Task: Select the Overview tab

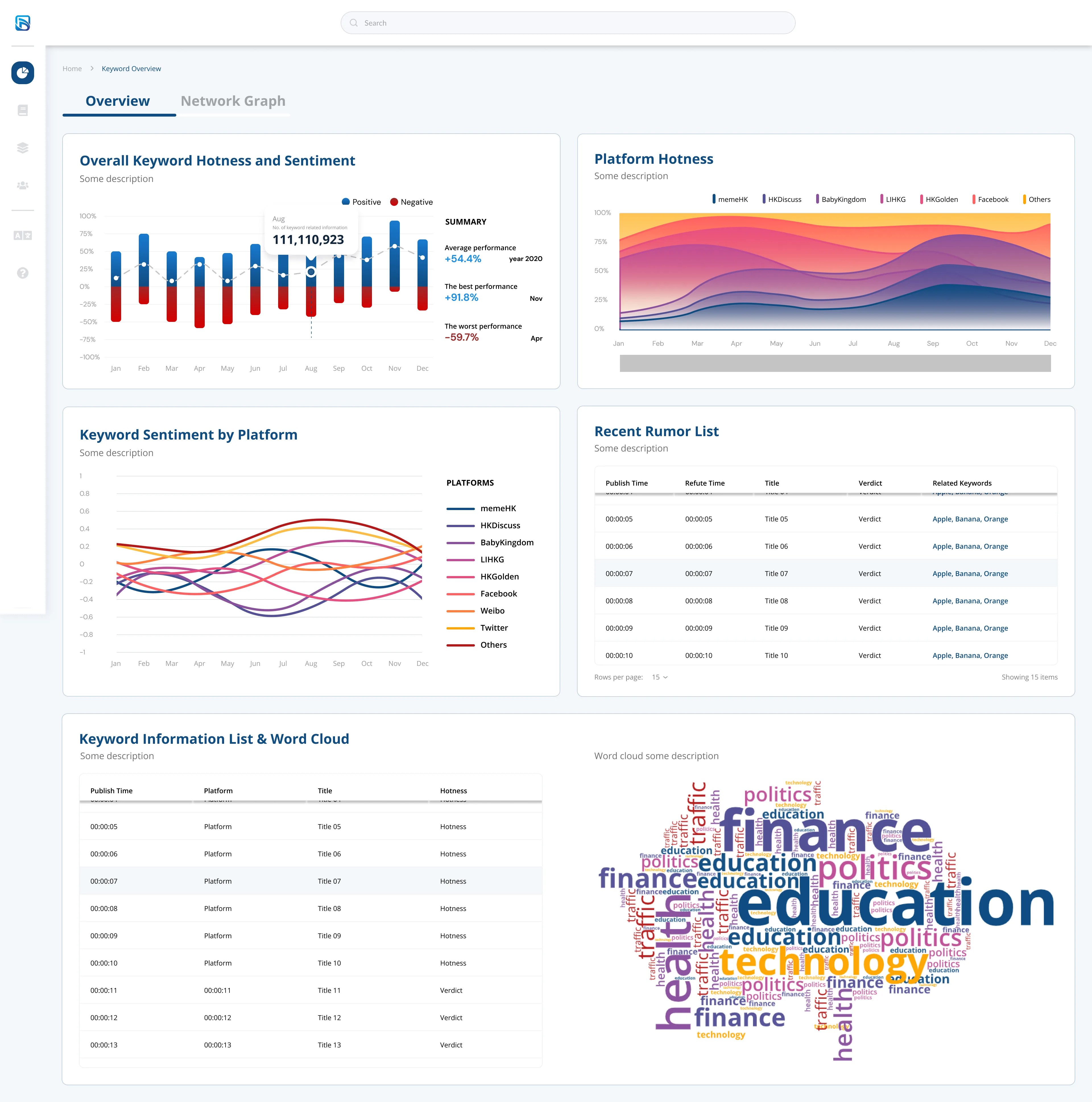Action: pos(117,101)
